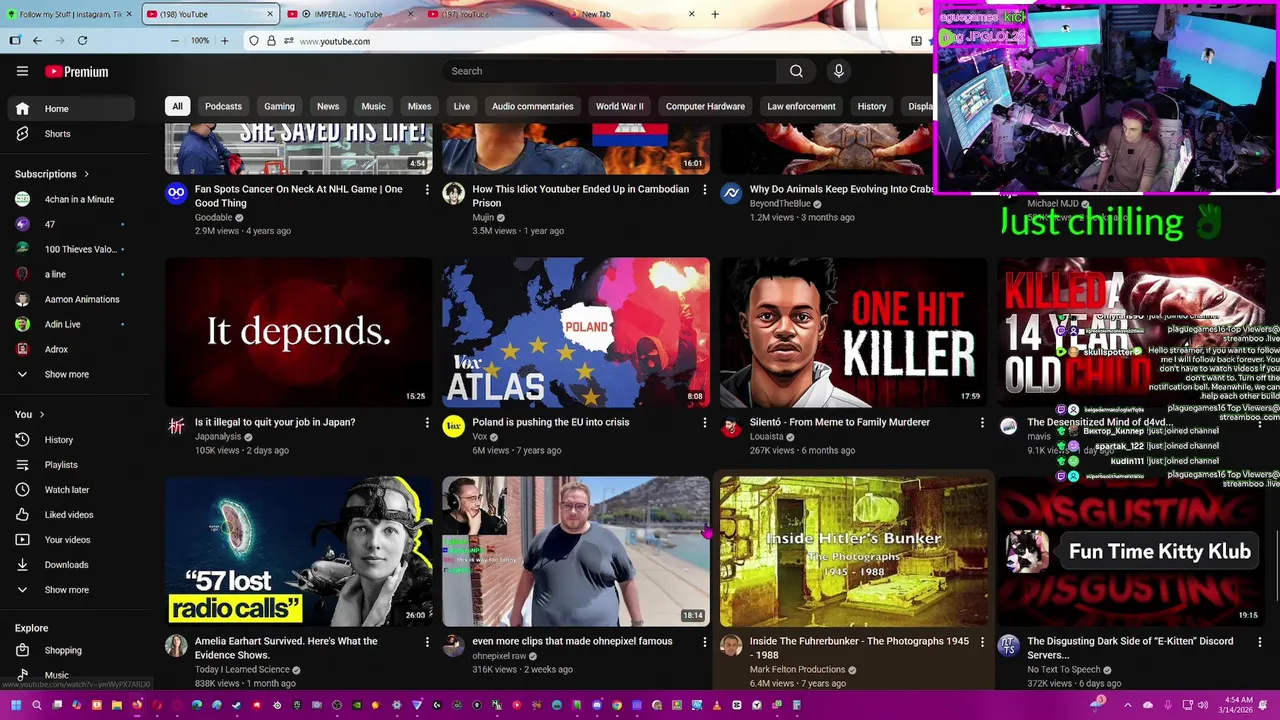Open Liked videos in the sidebar
Image resolution: width=1280 pixels, height=720 pixels.
70,514
